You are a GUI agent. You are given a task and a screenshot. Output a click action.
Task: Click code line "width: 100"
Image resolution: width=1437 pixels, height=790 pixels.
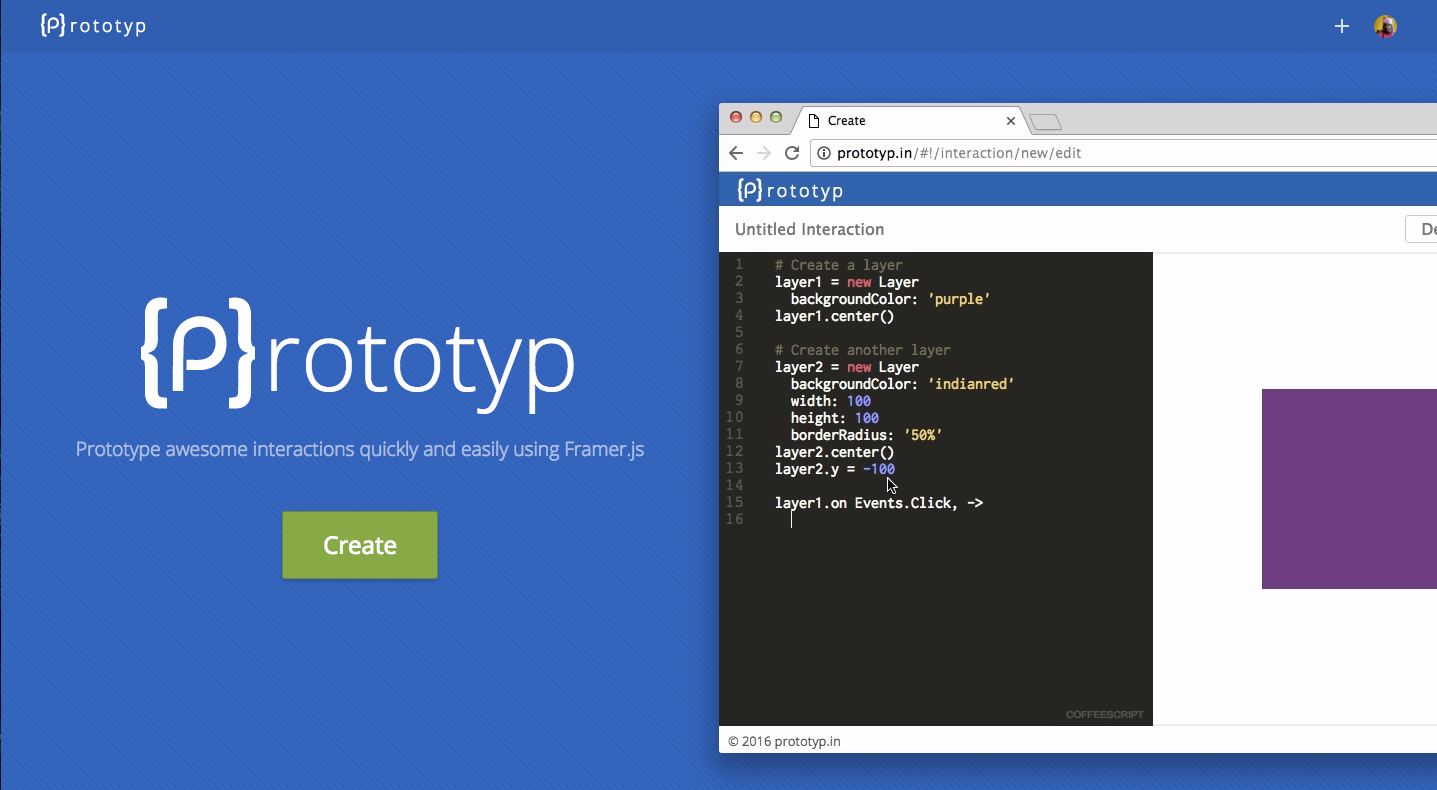pyautogui.click(x=830, y=401)
